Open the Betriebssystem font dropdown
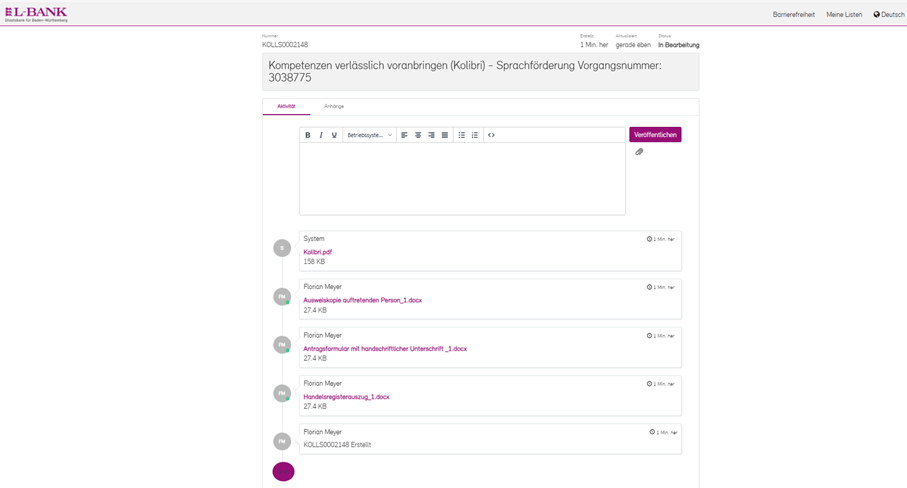 (369, 135)
